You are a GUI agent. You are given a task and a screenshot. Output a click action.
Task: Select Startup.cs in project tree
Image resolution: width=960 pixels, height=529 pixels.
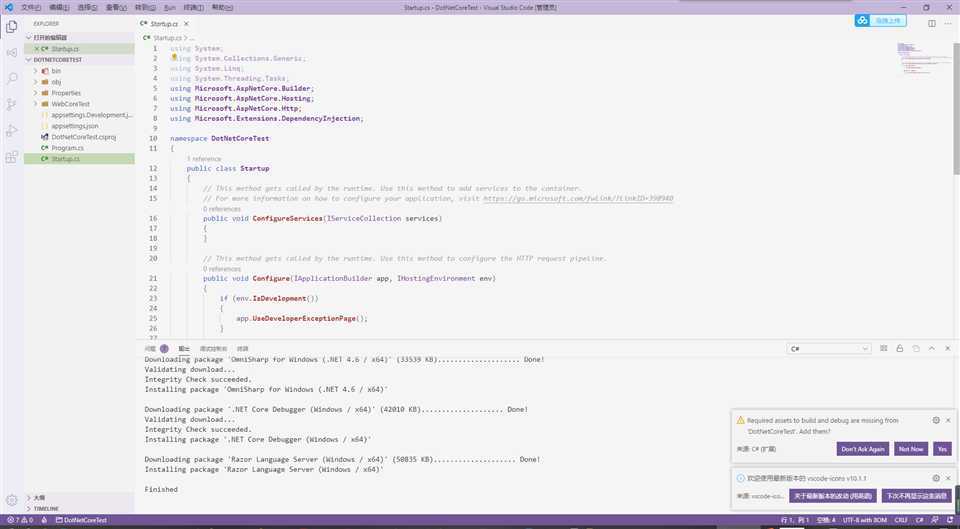[x=80, y=159]
